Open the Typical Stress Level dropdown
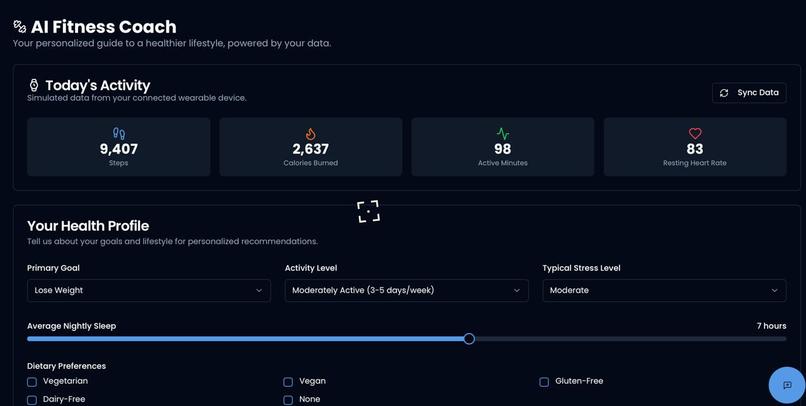806x406 pixels. (664, 290)
